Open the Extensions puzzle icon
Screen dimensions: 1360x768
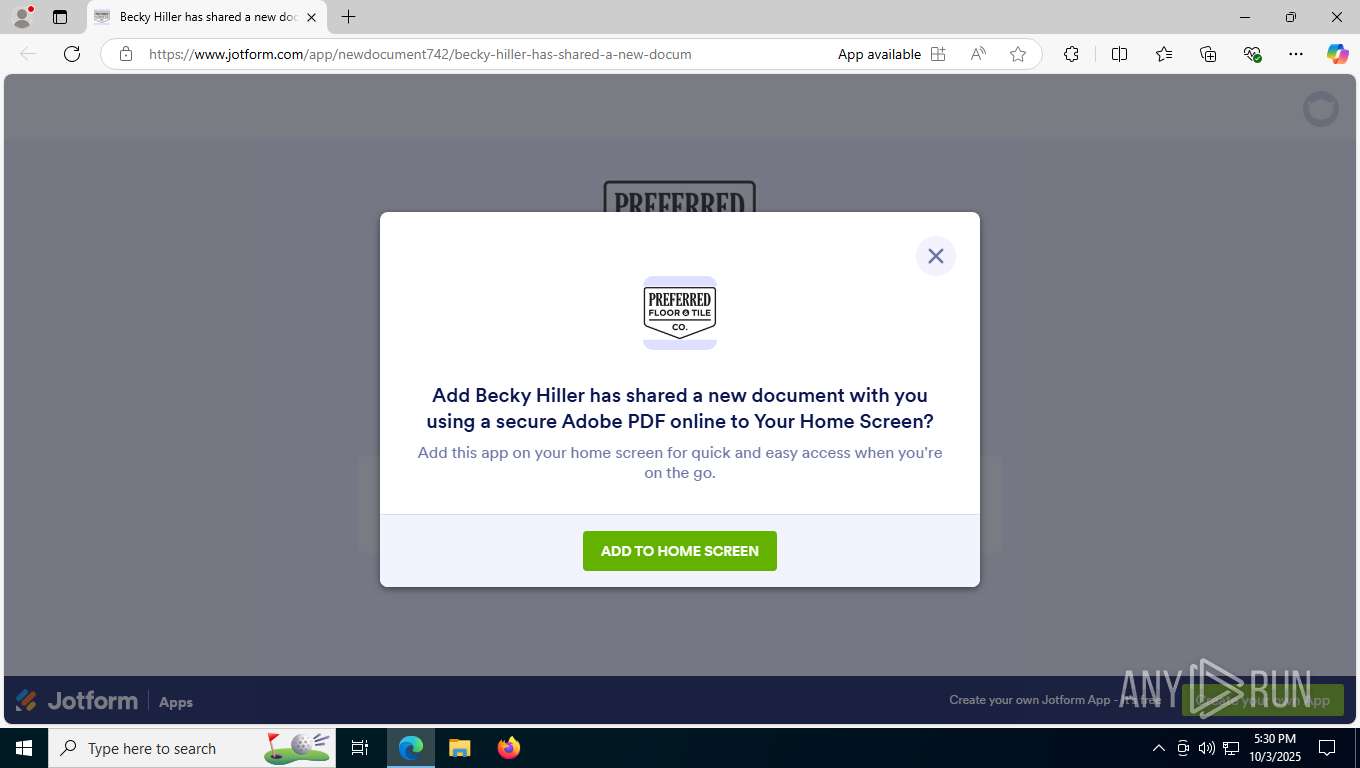click(x=1071, y=54)
